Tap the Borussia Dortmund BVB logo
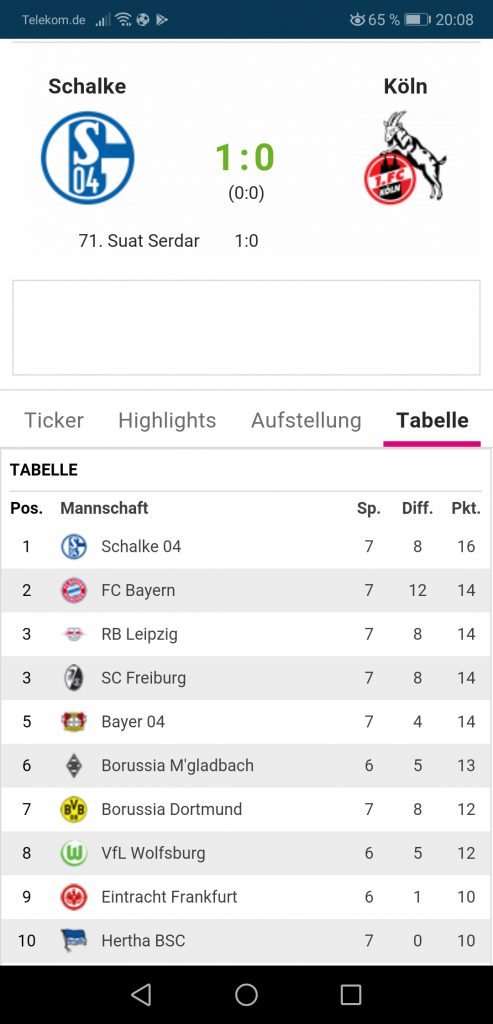Image resolution: width=493 pixels, height=1024 pixels. point(73,809)
